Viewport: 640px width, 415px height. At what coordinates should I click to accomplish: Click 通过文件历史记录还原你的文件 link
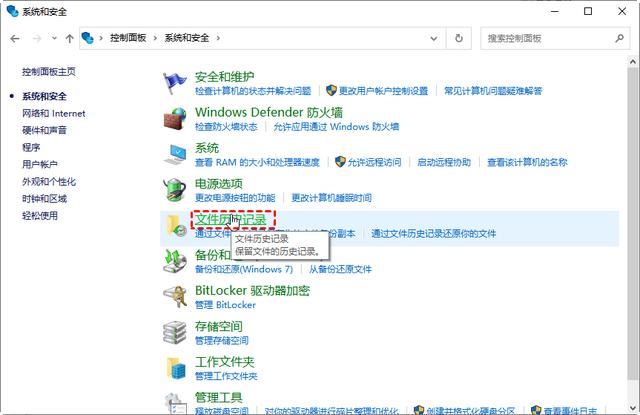(x=433, y=233)
